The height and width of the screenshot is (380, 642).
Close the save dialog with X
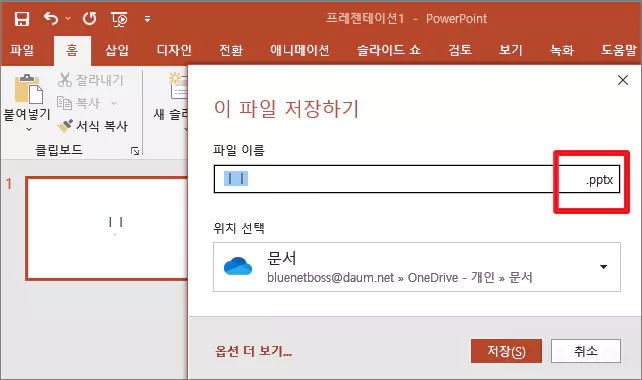623,80
